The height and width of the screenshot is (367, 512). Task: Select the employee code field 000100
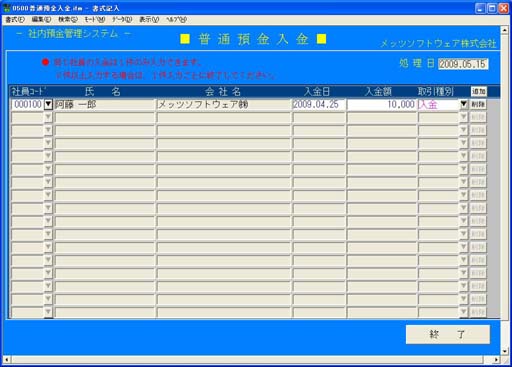[28, 104]
